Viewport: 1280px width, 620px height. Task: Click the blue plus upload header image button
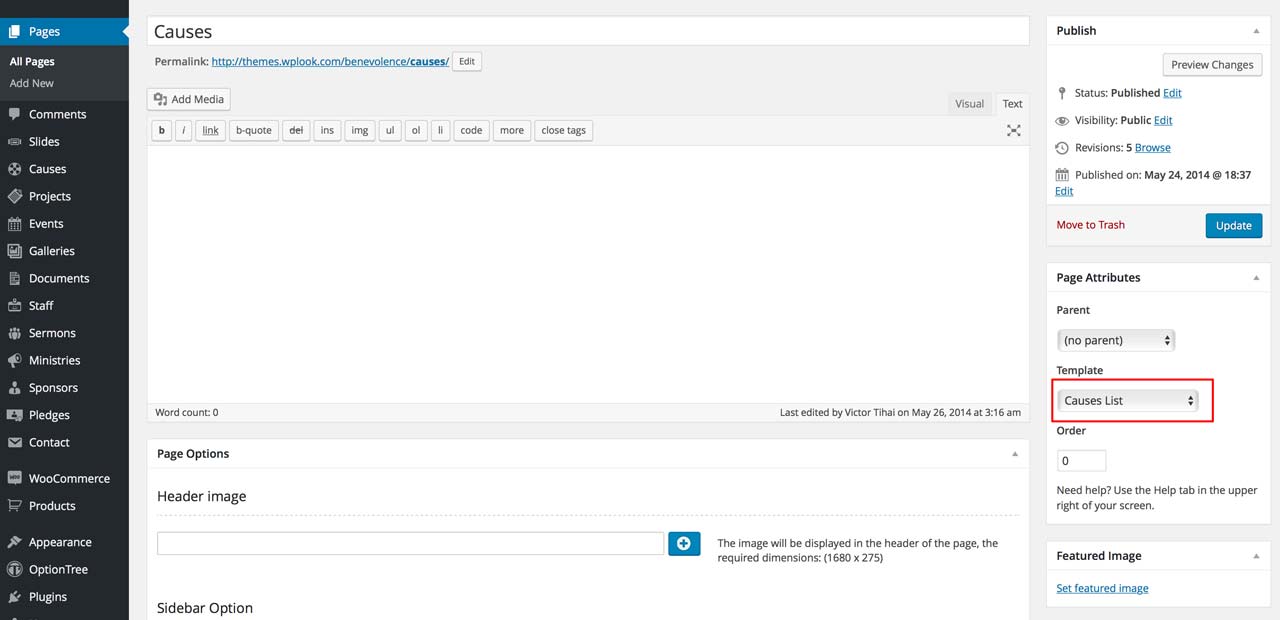click(684, 543)
